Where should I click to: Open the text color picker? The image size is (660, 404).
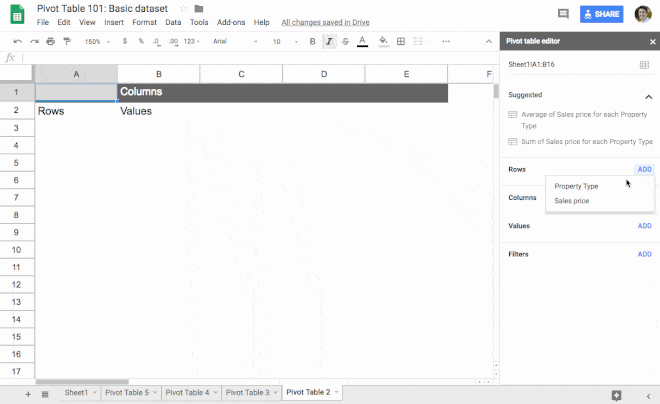[362, 41]
